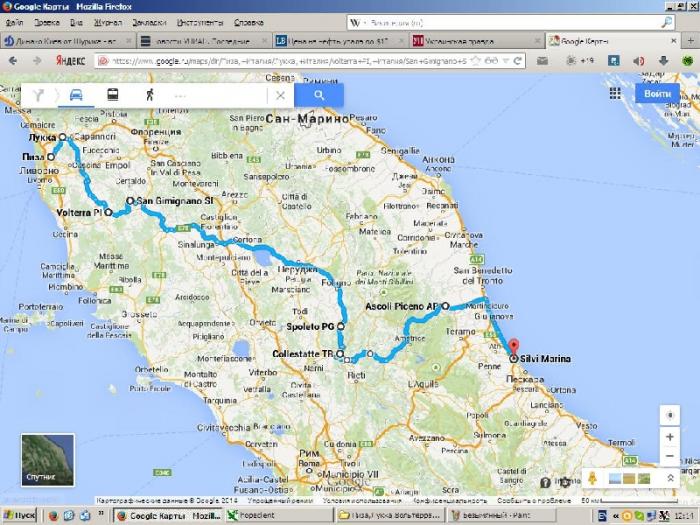Click the blue search magnifier button
Viewport: 700px width, 525px height.
tap(319, 95)
